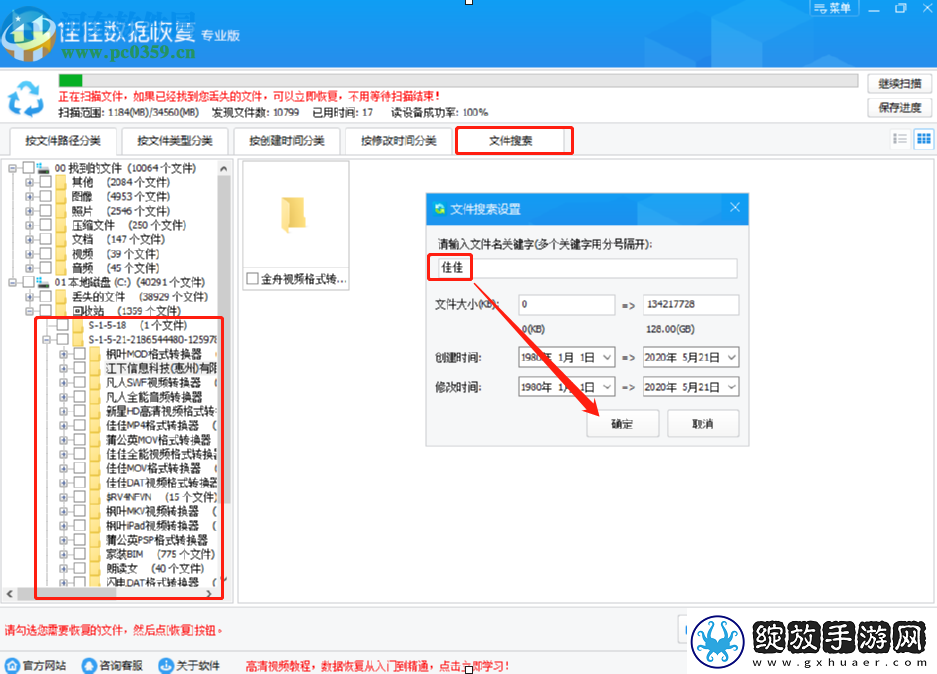Click folder icon of 朗读女
Viewport: 937px width, 674px height.
(95, 568)
